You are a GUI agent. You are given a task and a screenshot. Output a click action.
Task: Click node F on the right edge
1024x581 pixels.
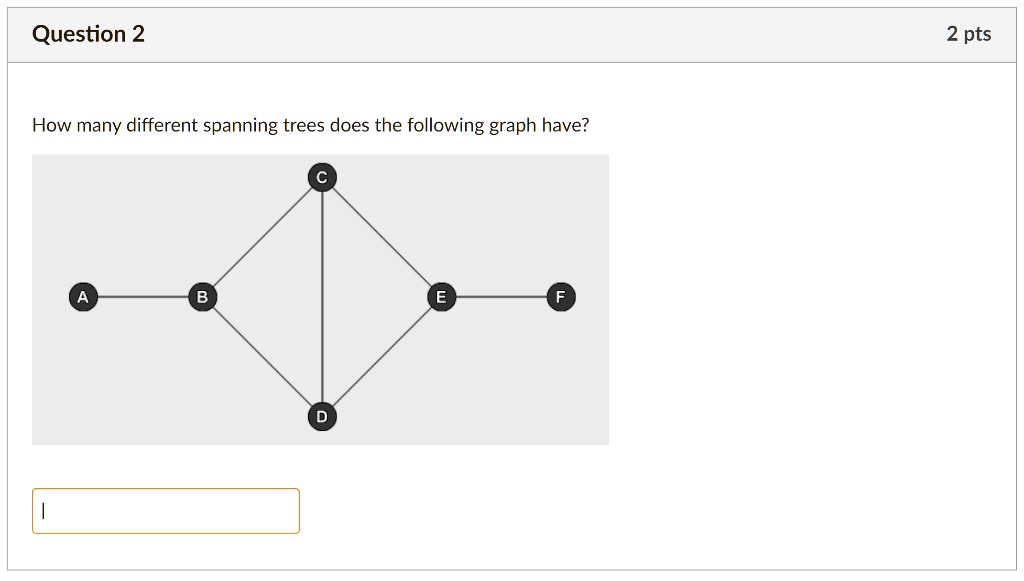(x=560, y=297)
